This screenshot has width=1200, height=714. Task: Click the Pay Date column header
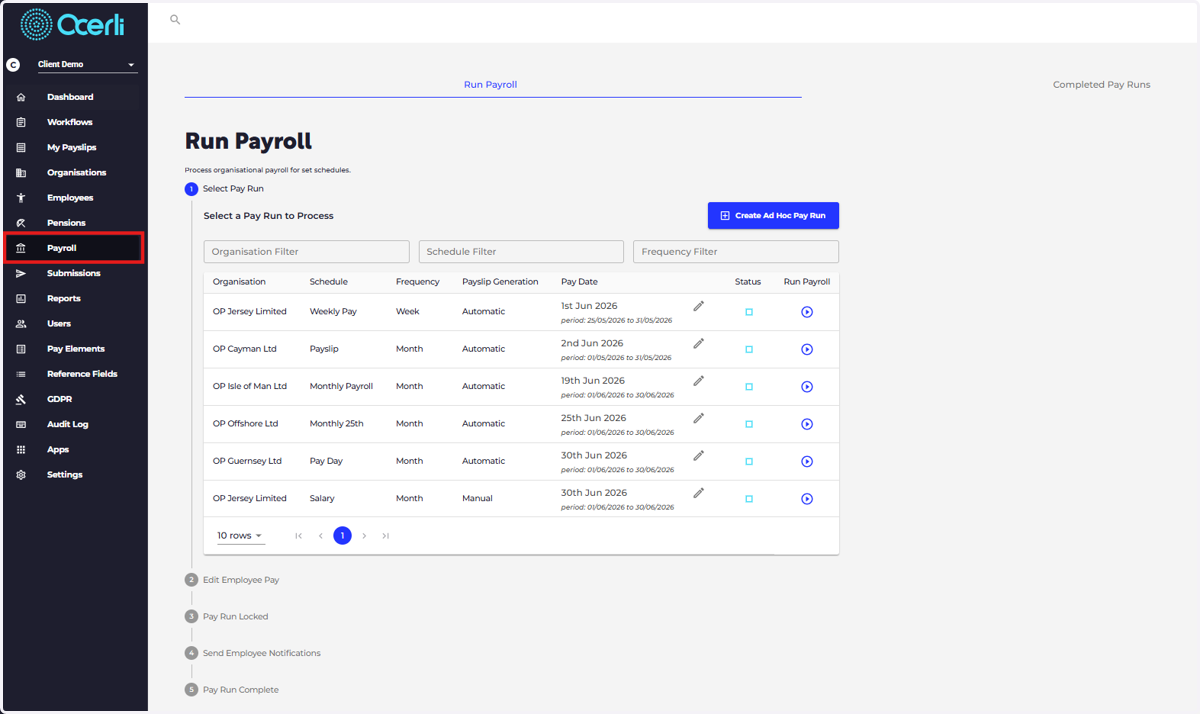(x=579, y=282)
